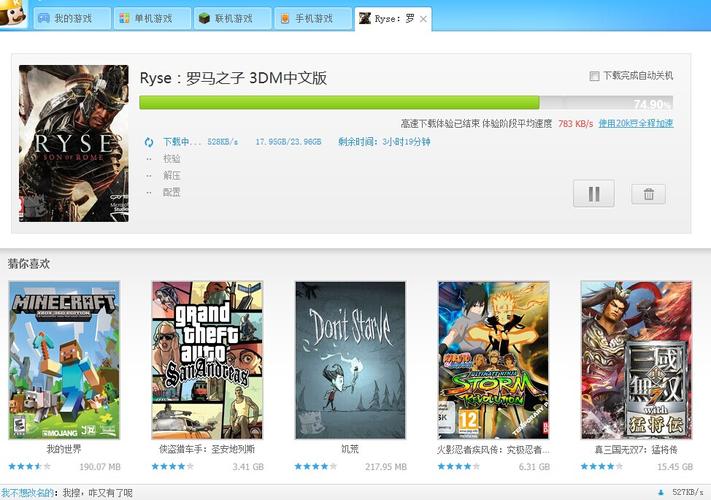Screen dimensions: 711x500
Task: Delete the Ryse download with trash icon
Action: [x=648, y=194]
